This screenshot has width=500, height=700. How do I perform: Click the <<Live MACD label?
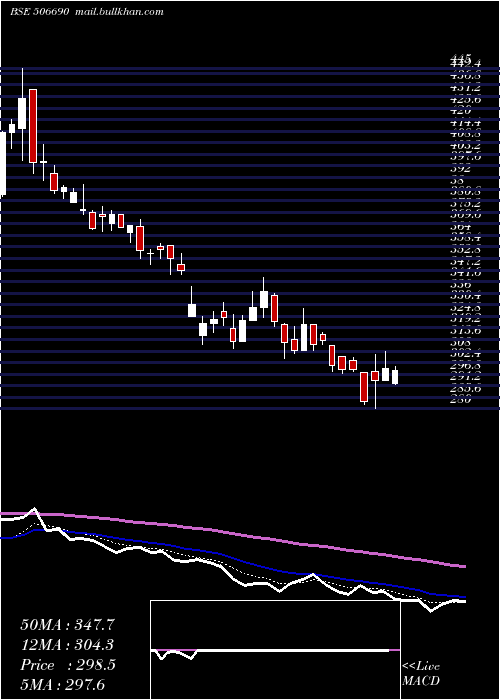421,674
